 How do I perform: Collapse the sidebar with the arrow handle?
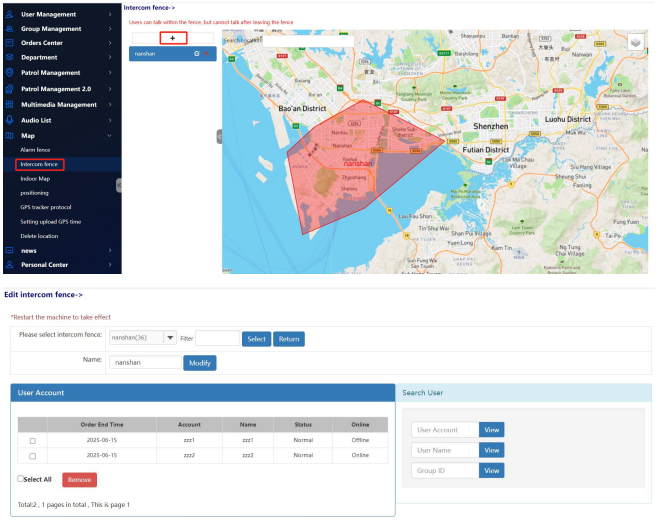pos(119,184)
